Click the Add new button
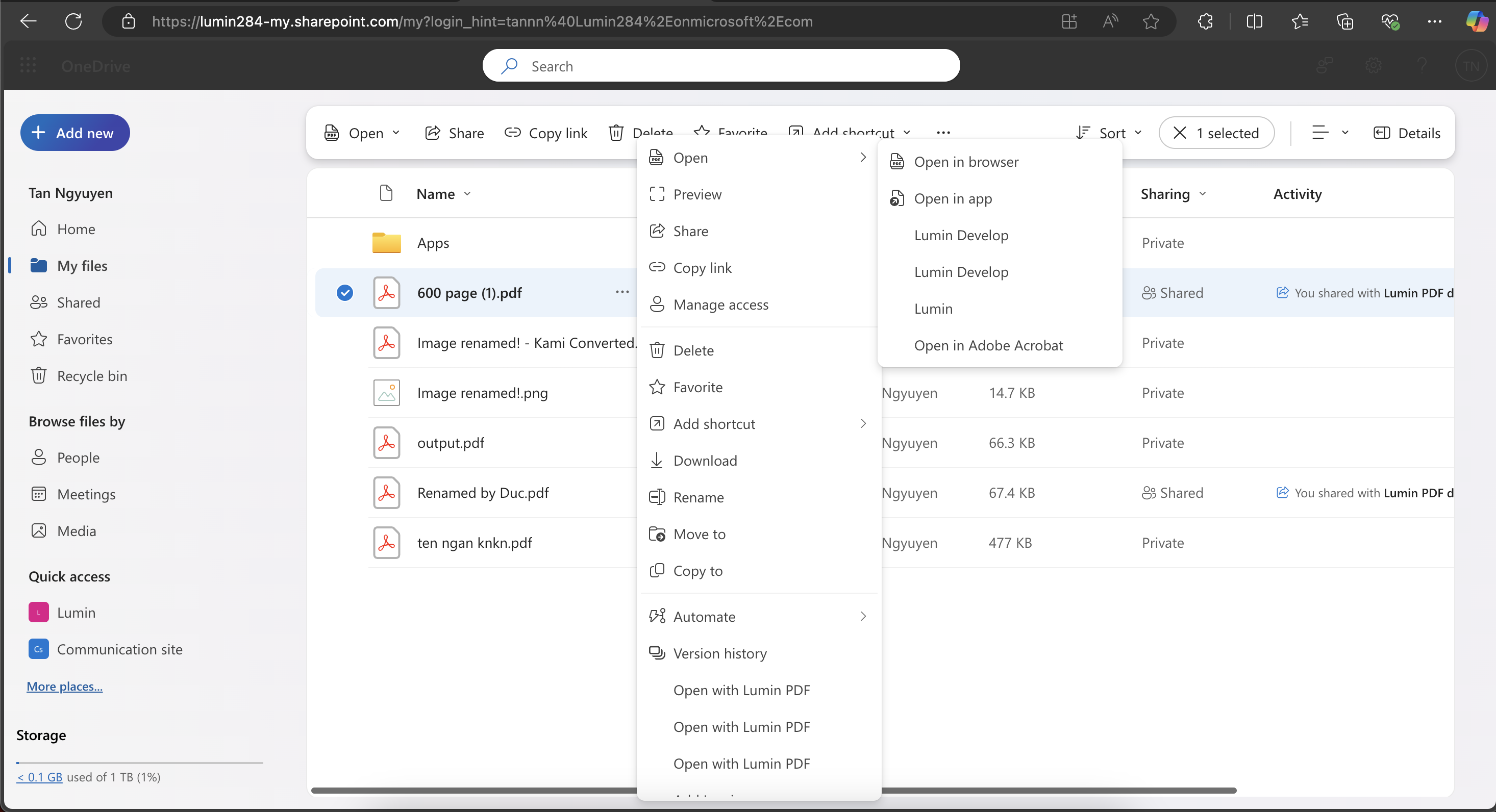The width and height of the screenshot is (1496, 812). pos(75,132)
